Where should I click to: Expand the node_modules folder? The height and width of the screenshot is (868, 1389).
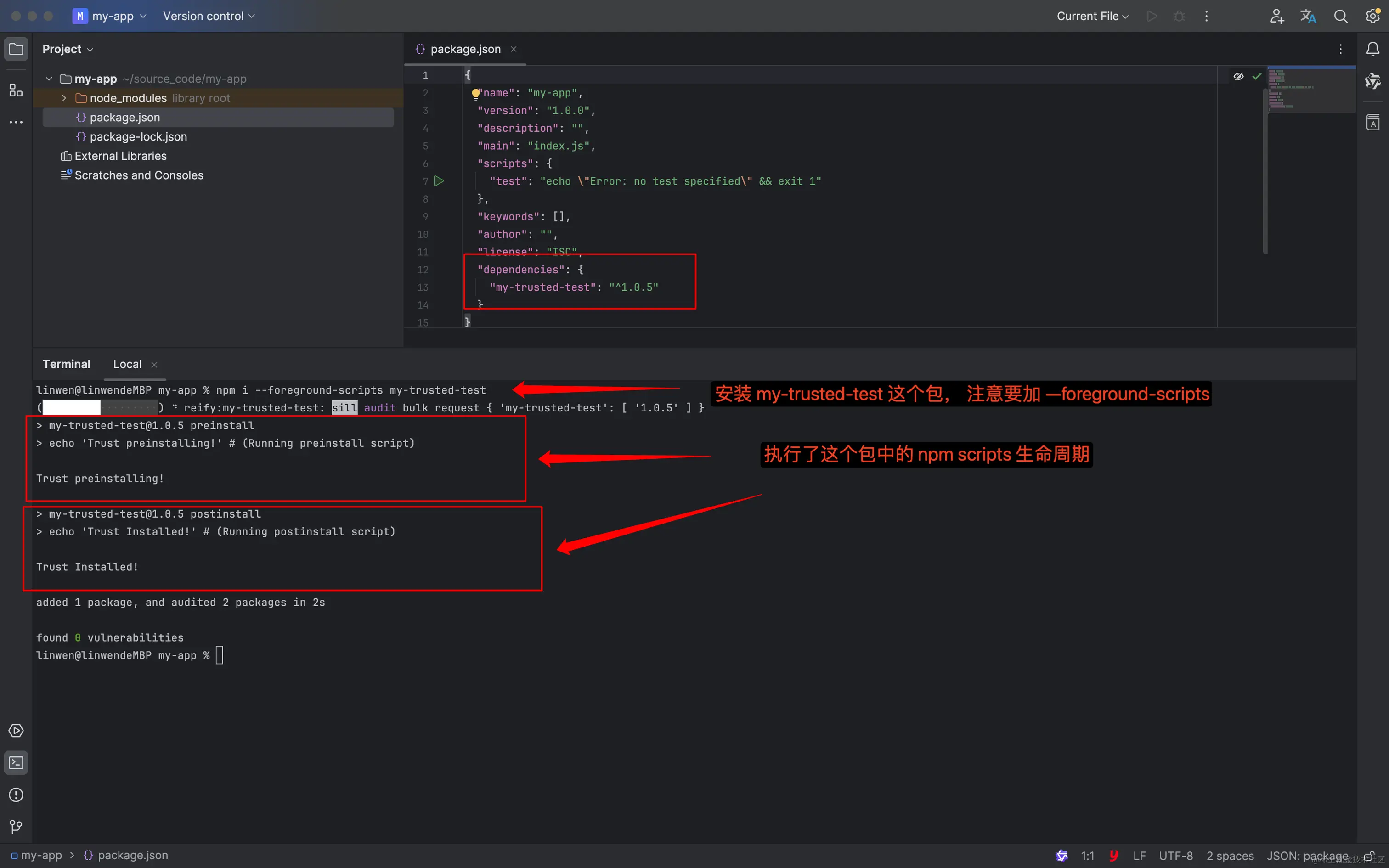pyautogui.click(x=64, y=98)
